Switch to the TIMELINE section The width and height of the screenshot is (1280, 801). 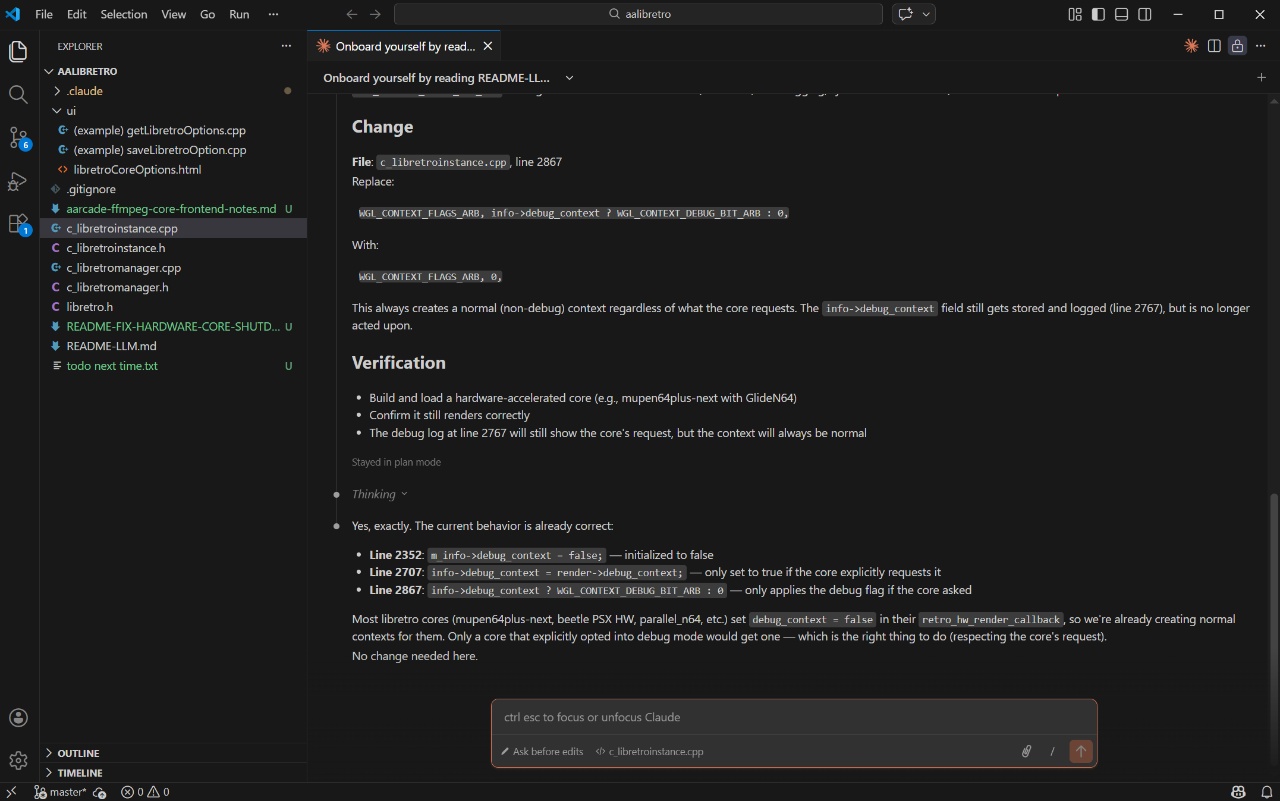pos(80,772)
